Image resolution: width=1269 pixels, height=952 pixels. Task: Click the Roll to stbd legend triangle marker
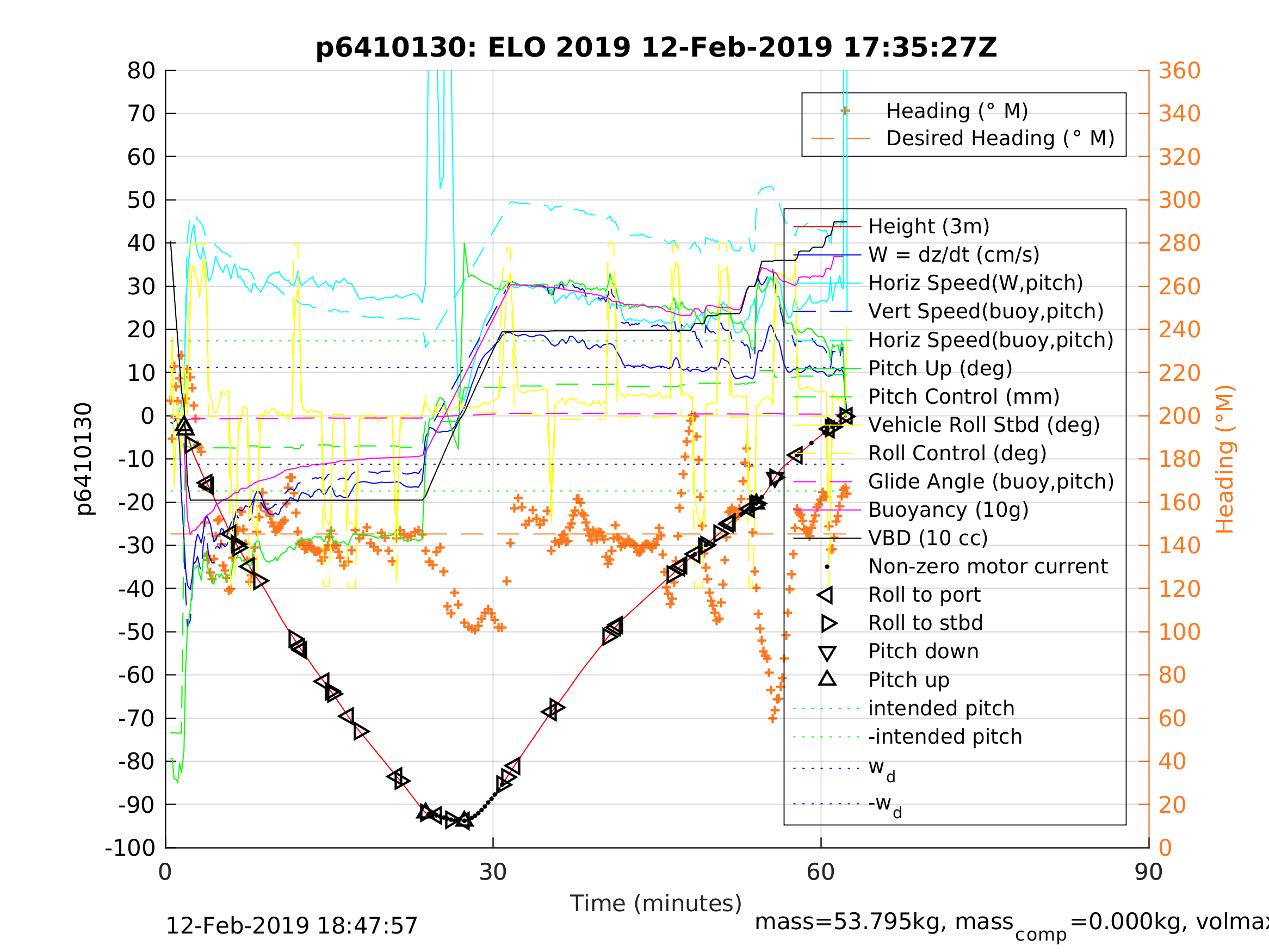coord(828,623)
